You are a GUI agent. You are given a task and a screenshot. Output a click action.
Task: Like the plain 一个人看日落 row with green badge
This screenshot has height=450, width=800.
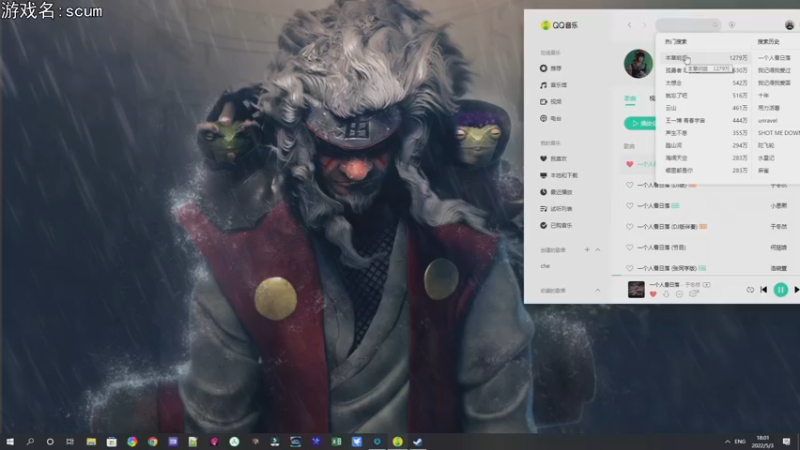[x=630, y=206]
